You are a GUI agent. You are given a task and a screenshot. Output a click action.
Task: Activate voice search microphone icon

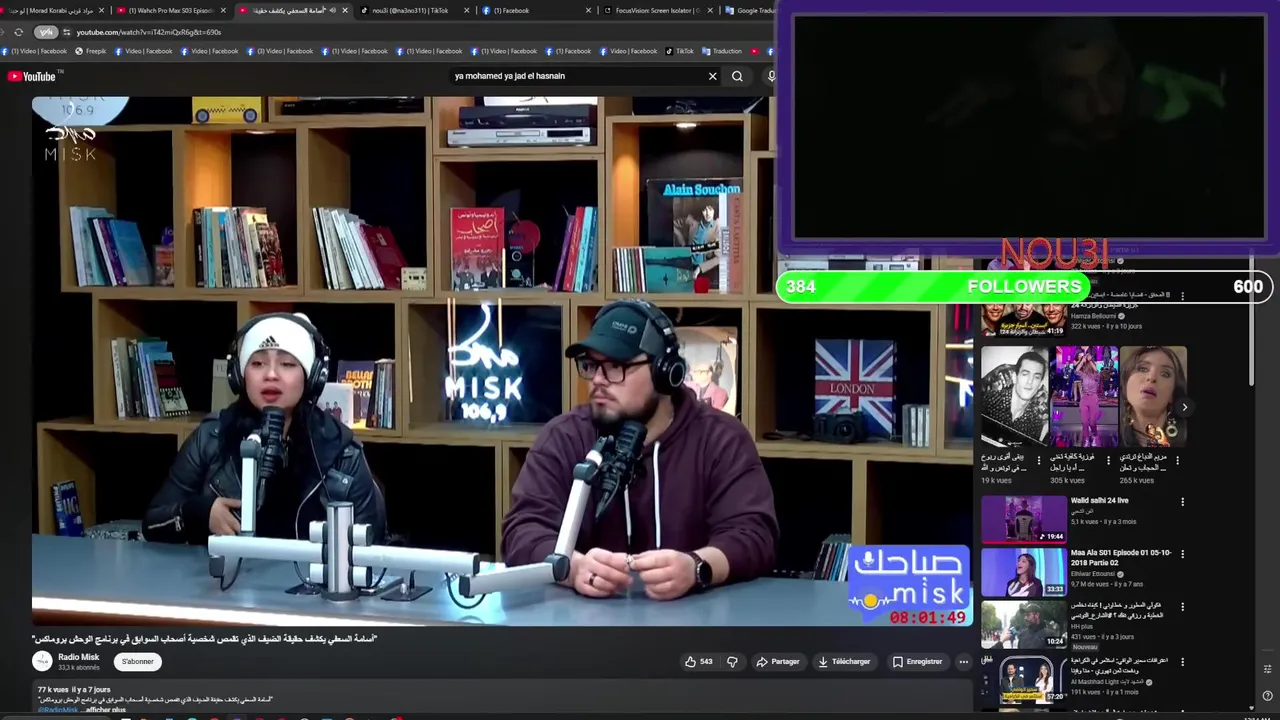point(771,76)
